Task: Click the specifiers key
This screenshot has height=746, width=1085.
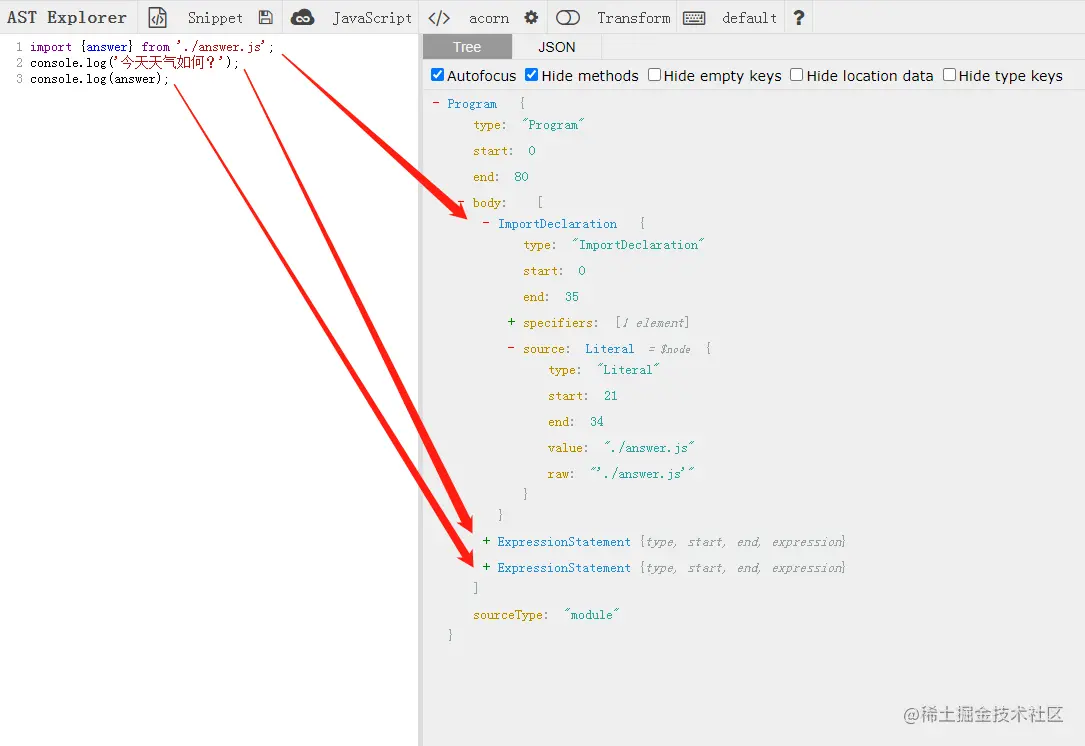Action: (560, 323)
